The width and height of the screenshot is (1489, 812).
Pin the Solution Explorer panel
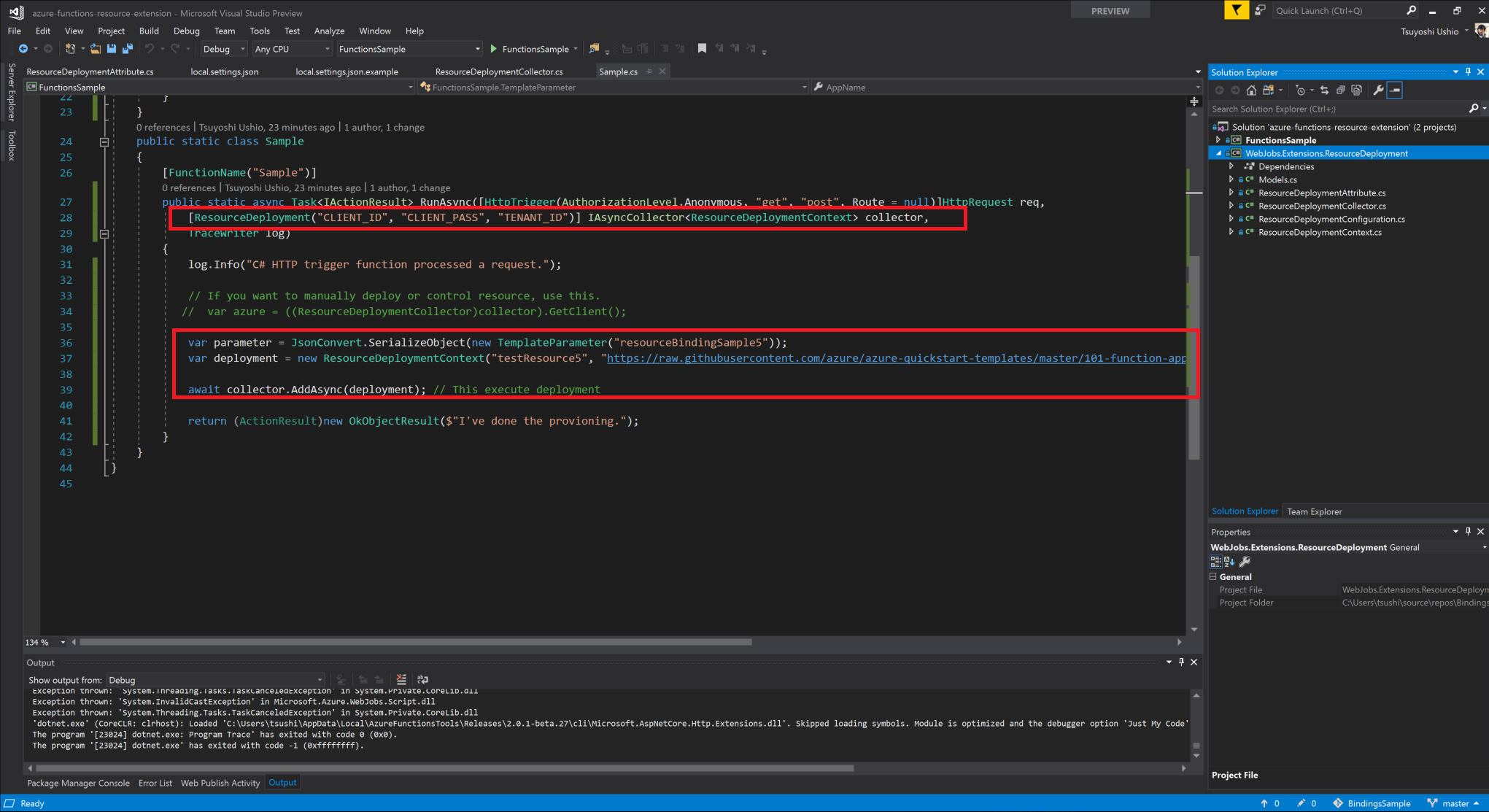(x=1469, y=71)
